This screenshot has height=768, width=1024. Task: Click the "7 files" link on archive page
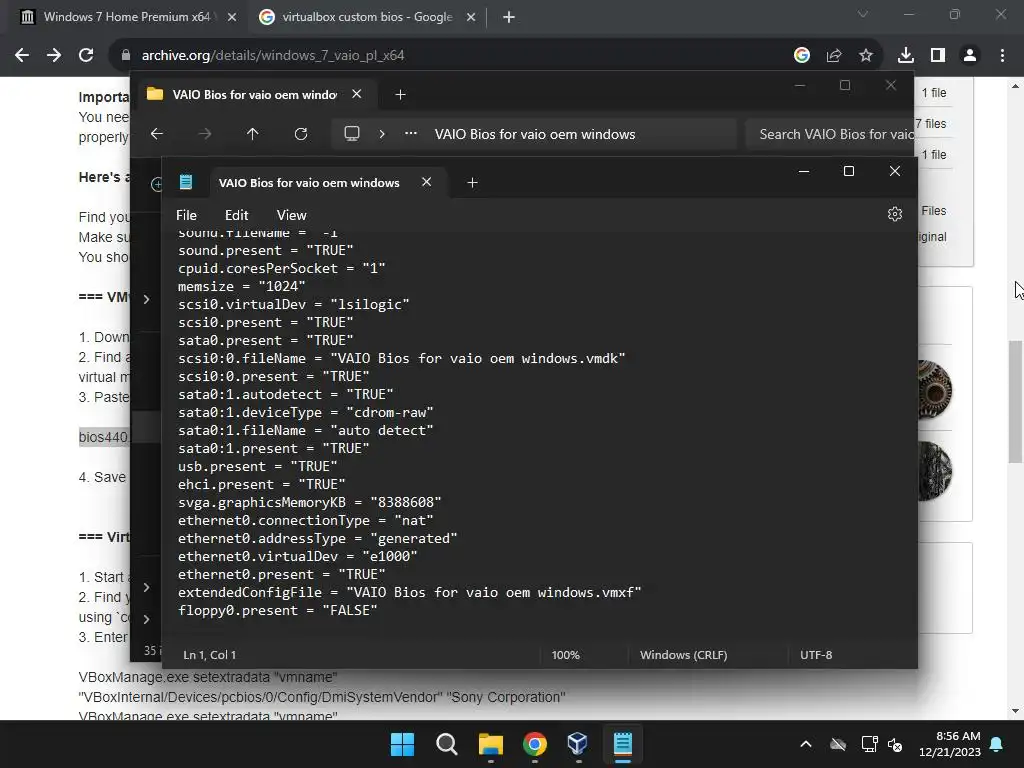coord(931,123)
